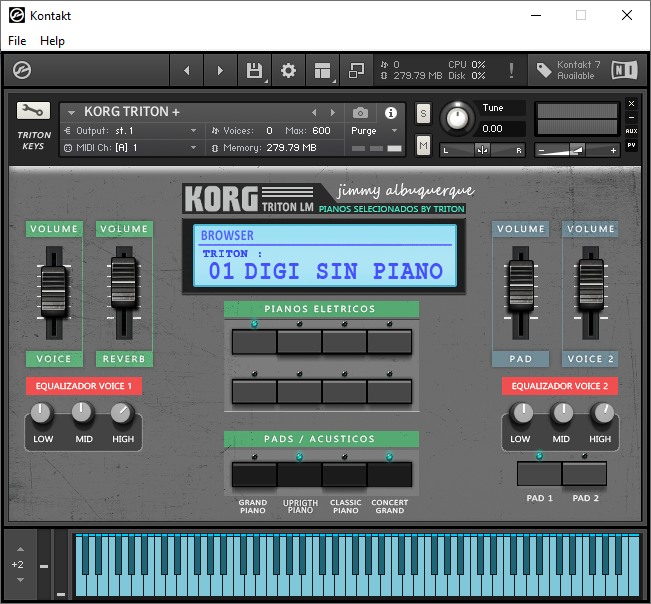Open the Output st. 1 dropdown

pyautogui.click(x=131, y=131)
